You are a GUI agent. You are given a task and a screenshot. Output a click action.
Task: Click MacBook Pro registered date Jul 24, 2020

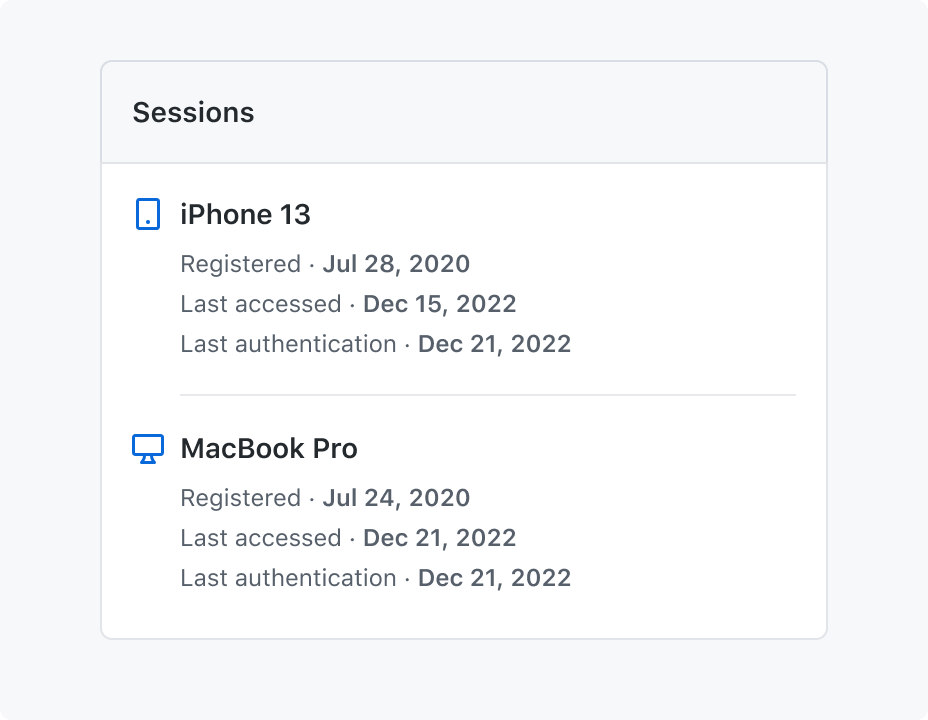[396, 498]
